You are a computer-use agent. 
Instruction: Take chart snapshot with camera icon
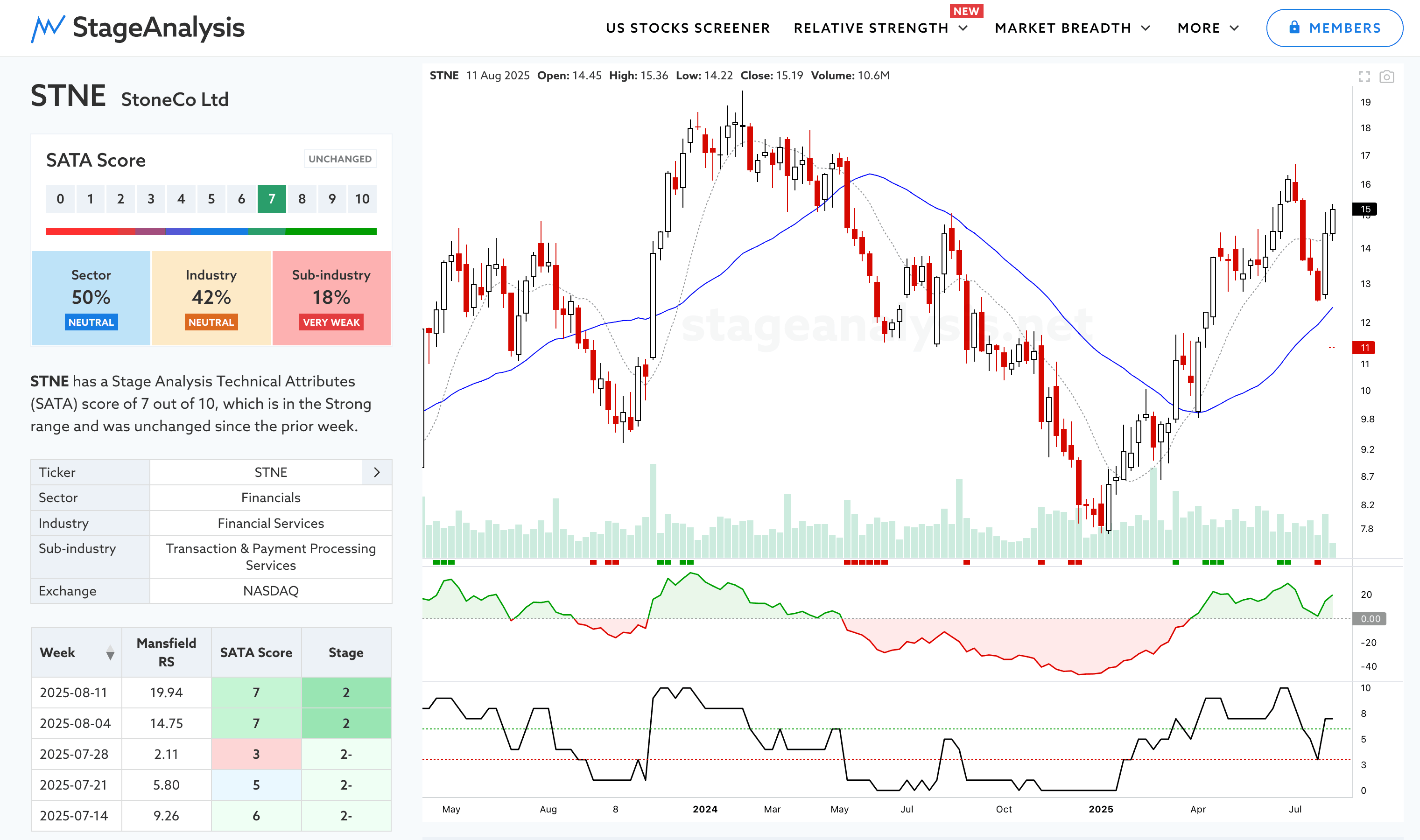coord(1386,77)
